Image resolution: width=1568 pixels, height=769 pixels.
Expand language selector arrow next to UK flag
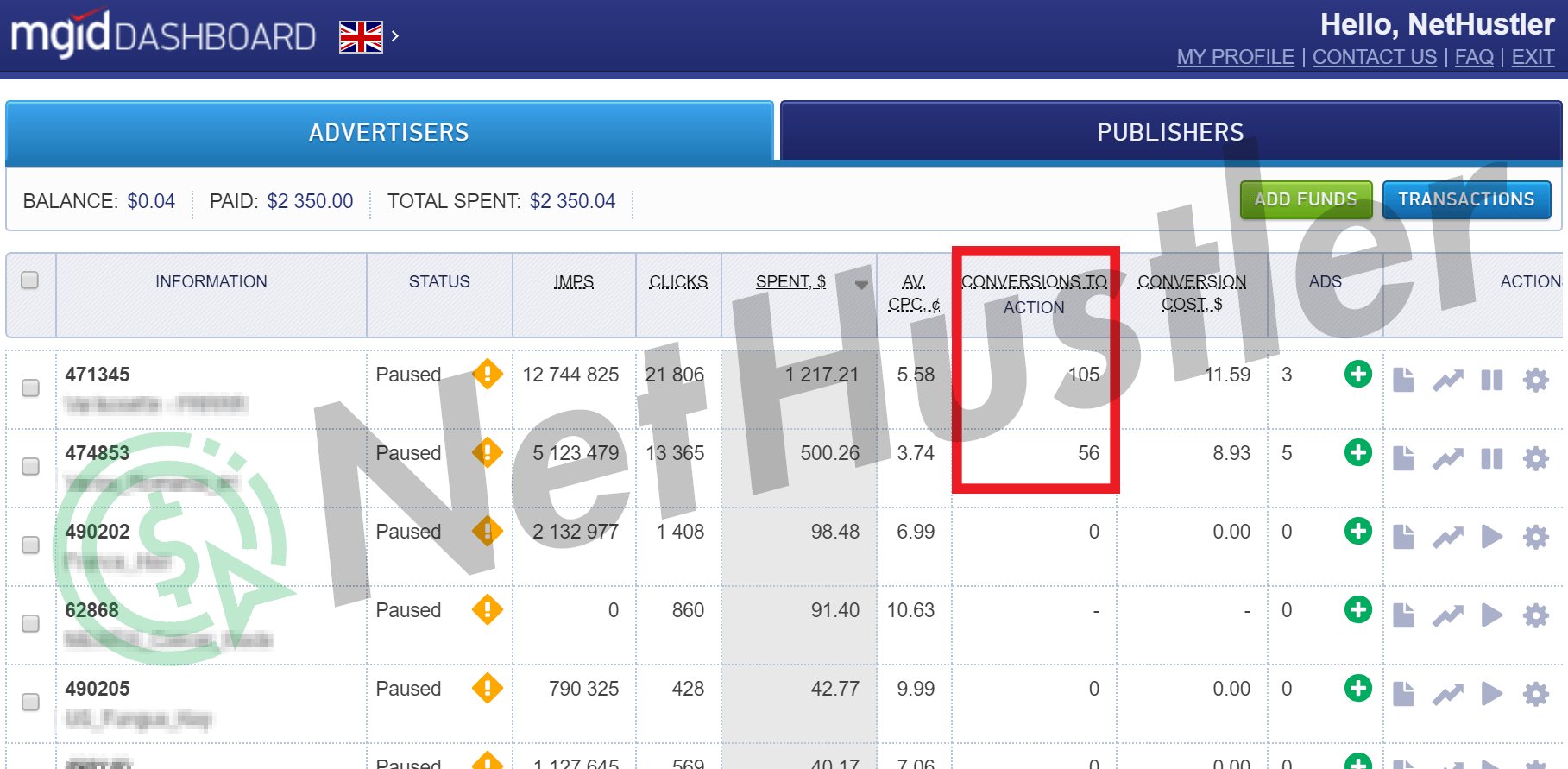(394, 36)
